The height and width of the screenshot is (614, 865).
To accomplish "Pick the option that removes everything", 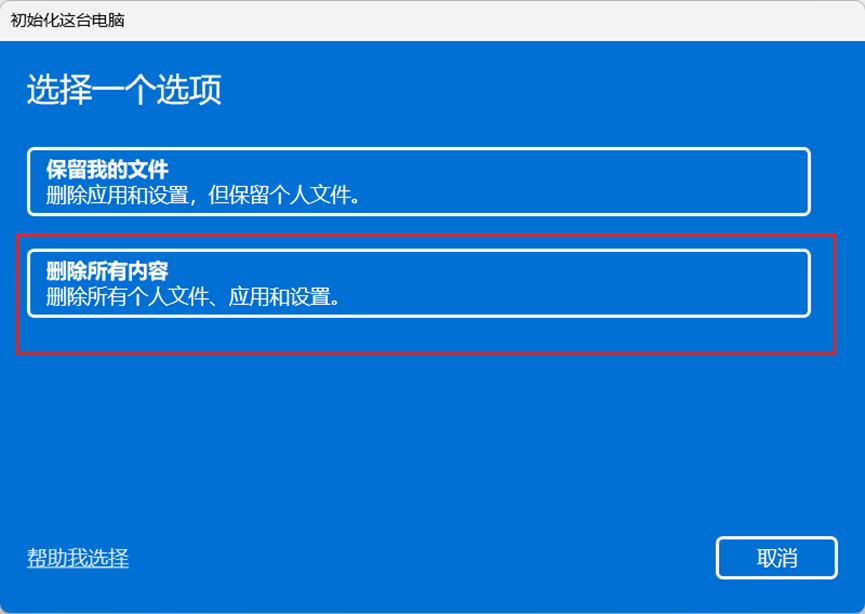I will click(x=419, y=283).
